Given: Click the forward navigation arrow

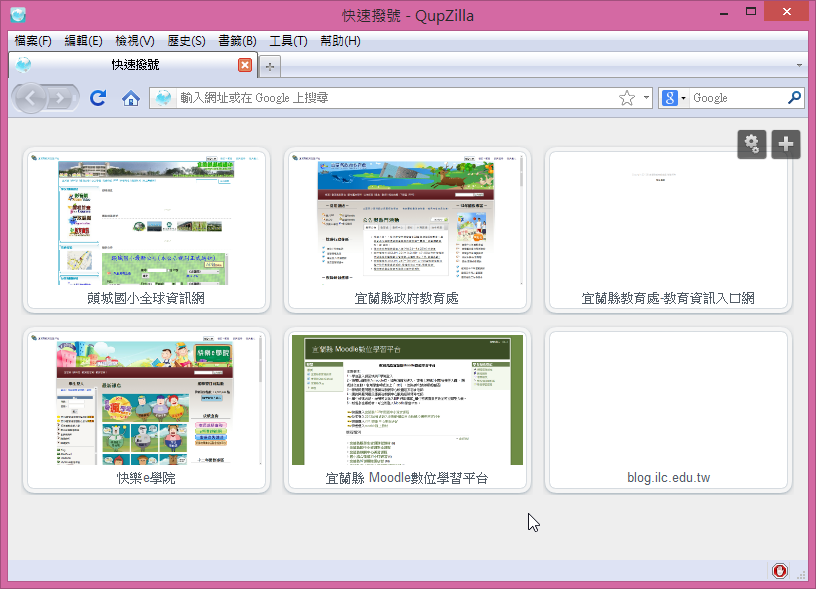Looking at the screenshot, I should (62, 98).
